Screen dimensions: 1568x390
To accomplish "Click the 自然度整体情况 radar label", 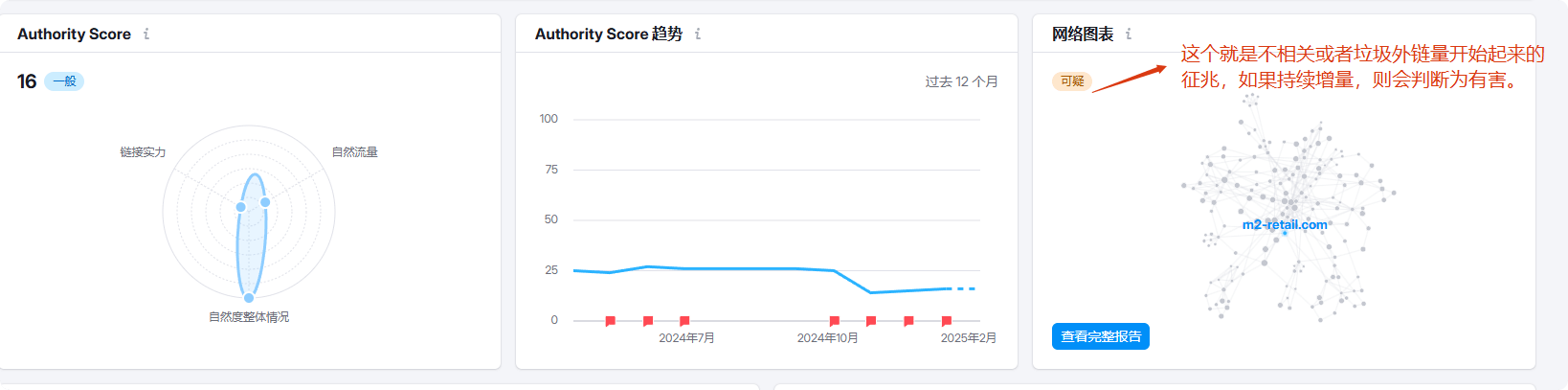I will (x=249, y=317).
